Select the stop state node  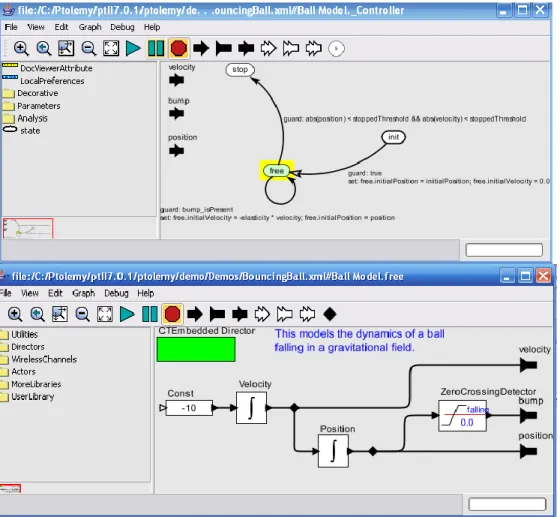pyautogui.click(x=240, y=70)
